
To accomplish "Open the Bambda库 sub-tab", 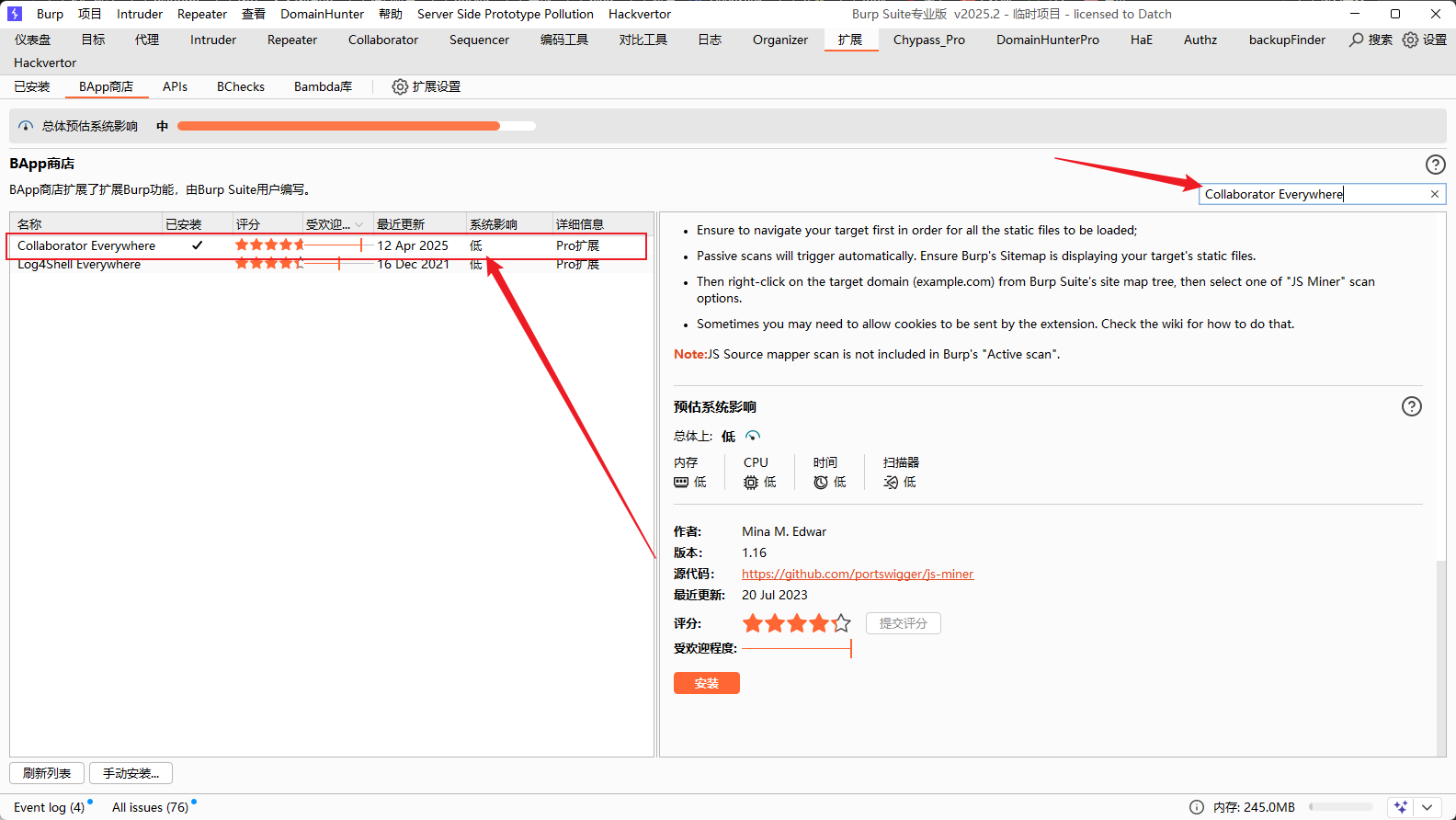I will 323,86.
